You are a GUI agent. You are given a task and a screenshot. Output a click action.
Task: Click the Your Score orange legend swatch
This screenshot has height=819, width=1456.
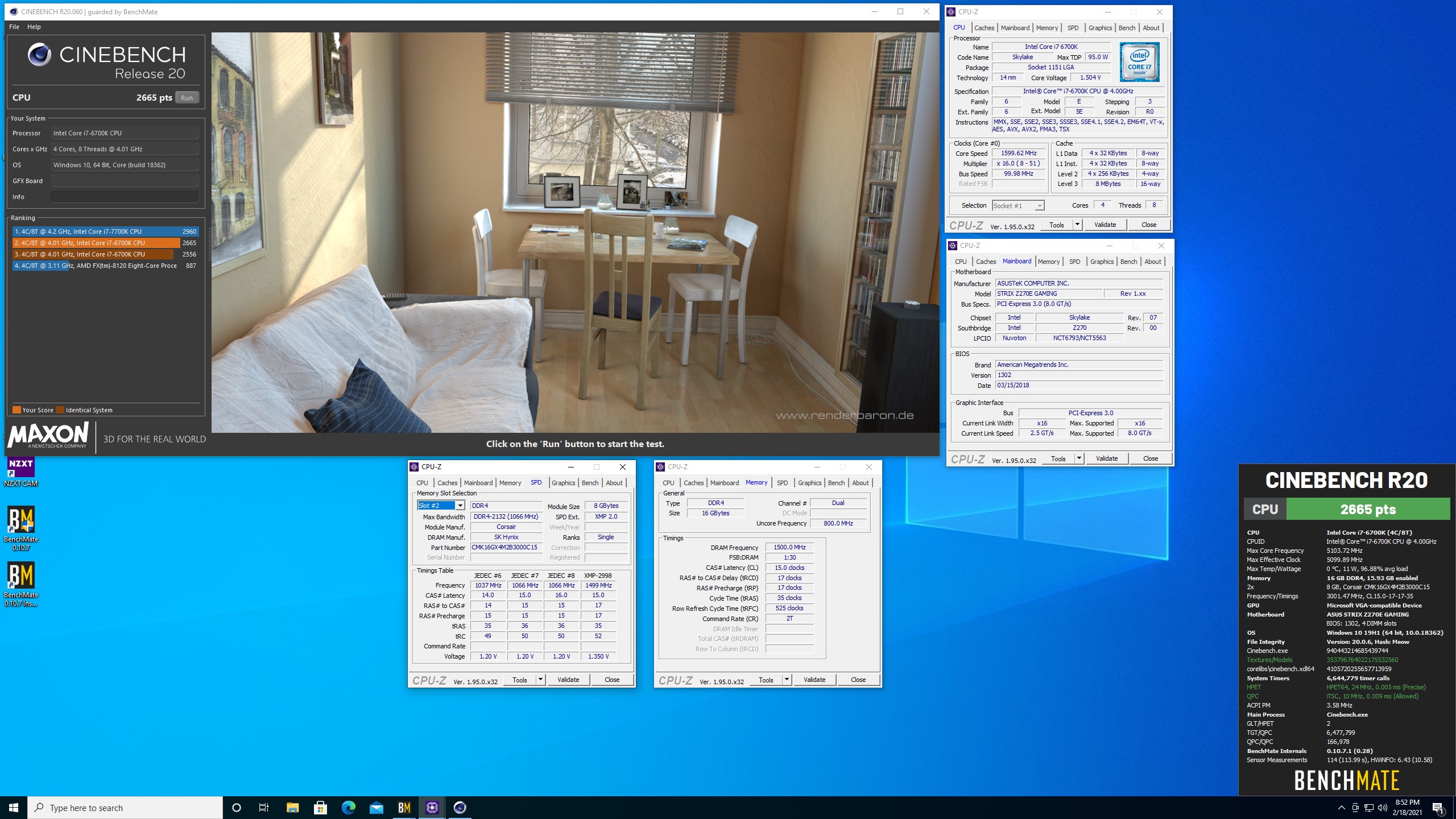pos(16,410)
